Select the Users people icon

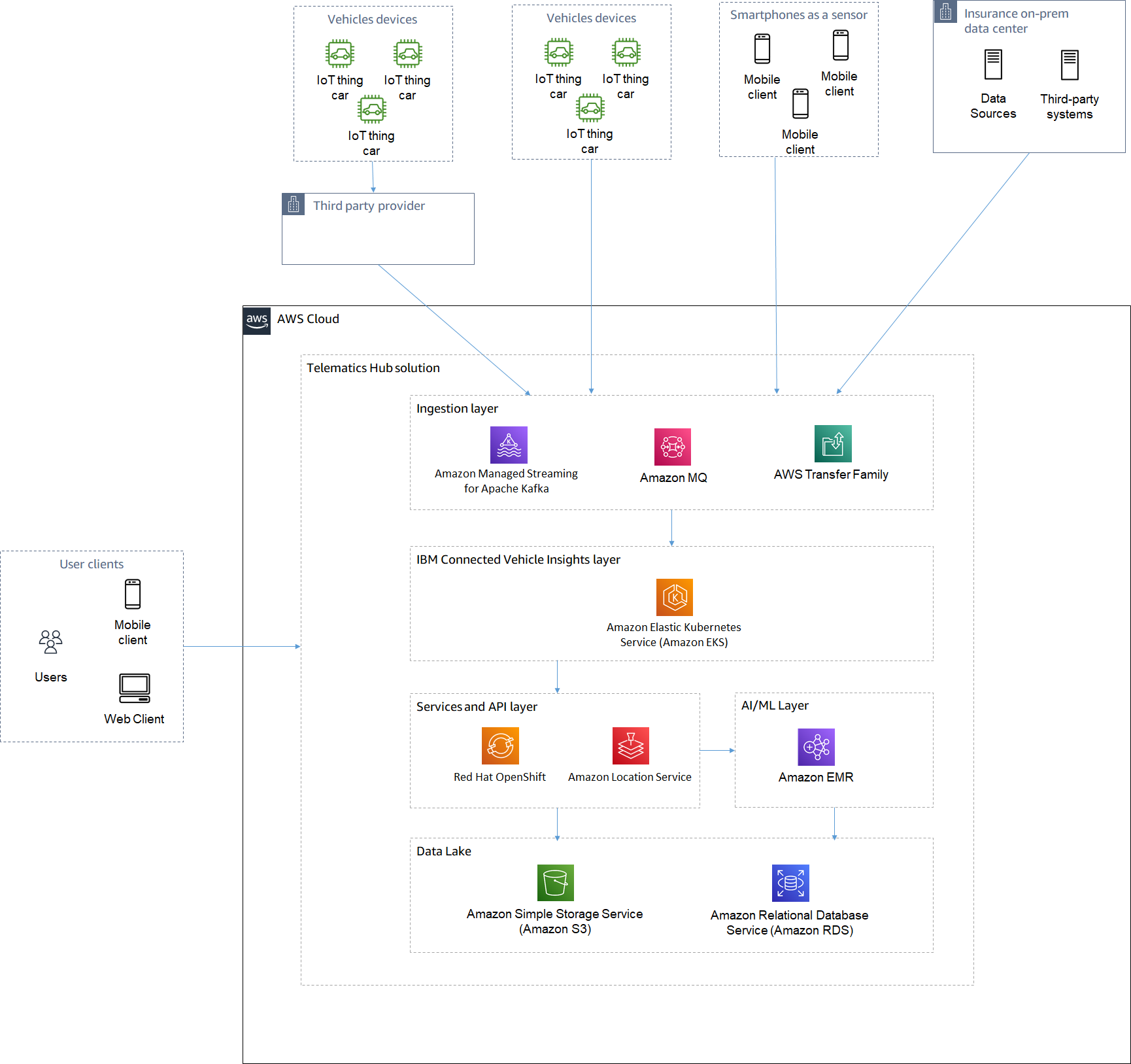click(50, 642)
